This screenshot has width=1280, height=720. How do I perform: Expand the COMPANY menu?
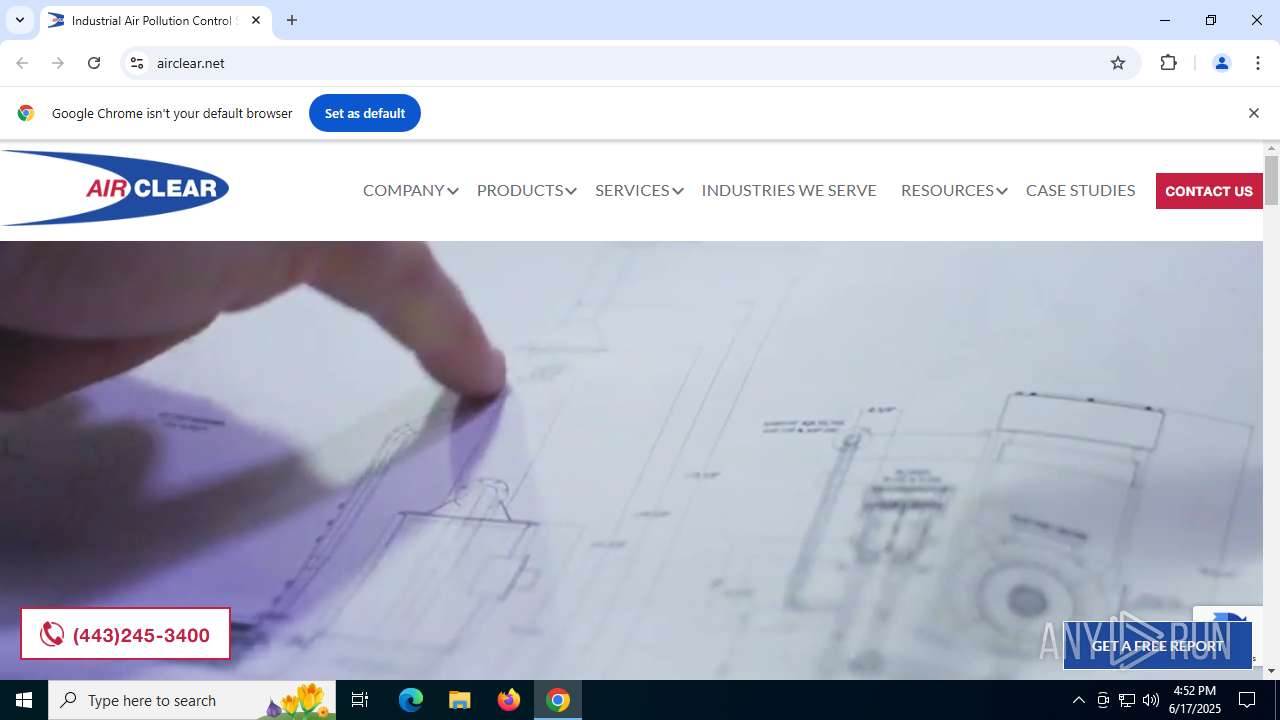click(410, 190)
